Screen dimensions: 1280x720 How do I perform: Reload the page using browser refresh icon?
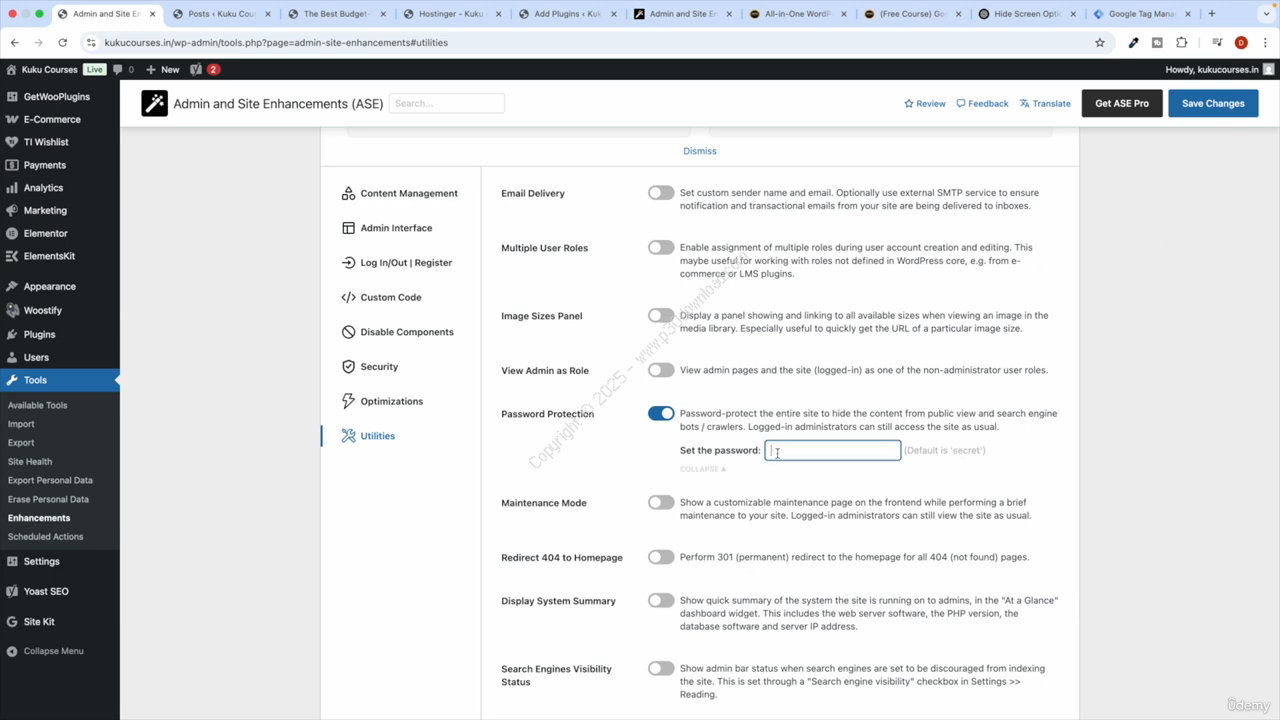point(62,43)
